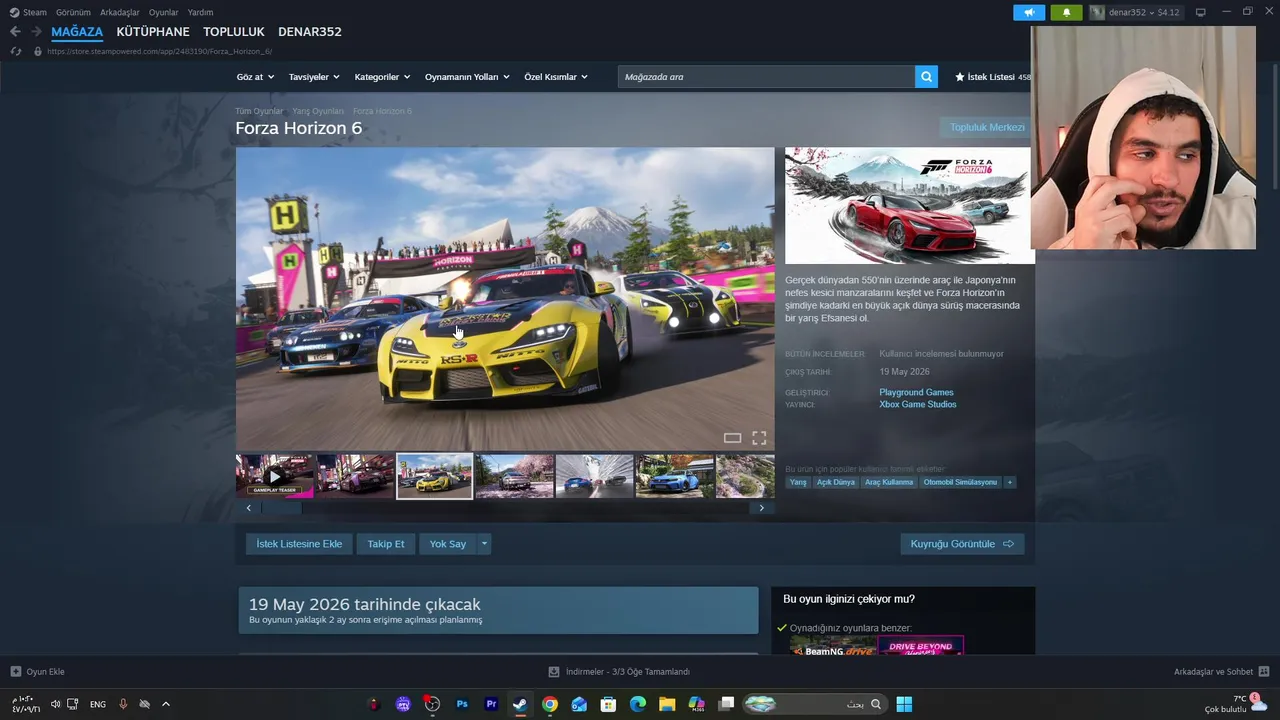Launch Google Chrome from the taskbar

pos(550,704)
